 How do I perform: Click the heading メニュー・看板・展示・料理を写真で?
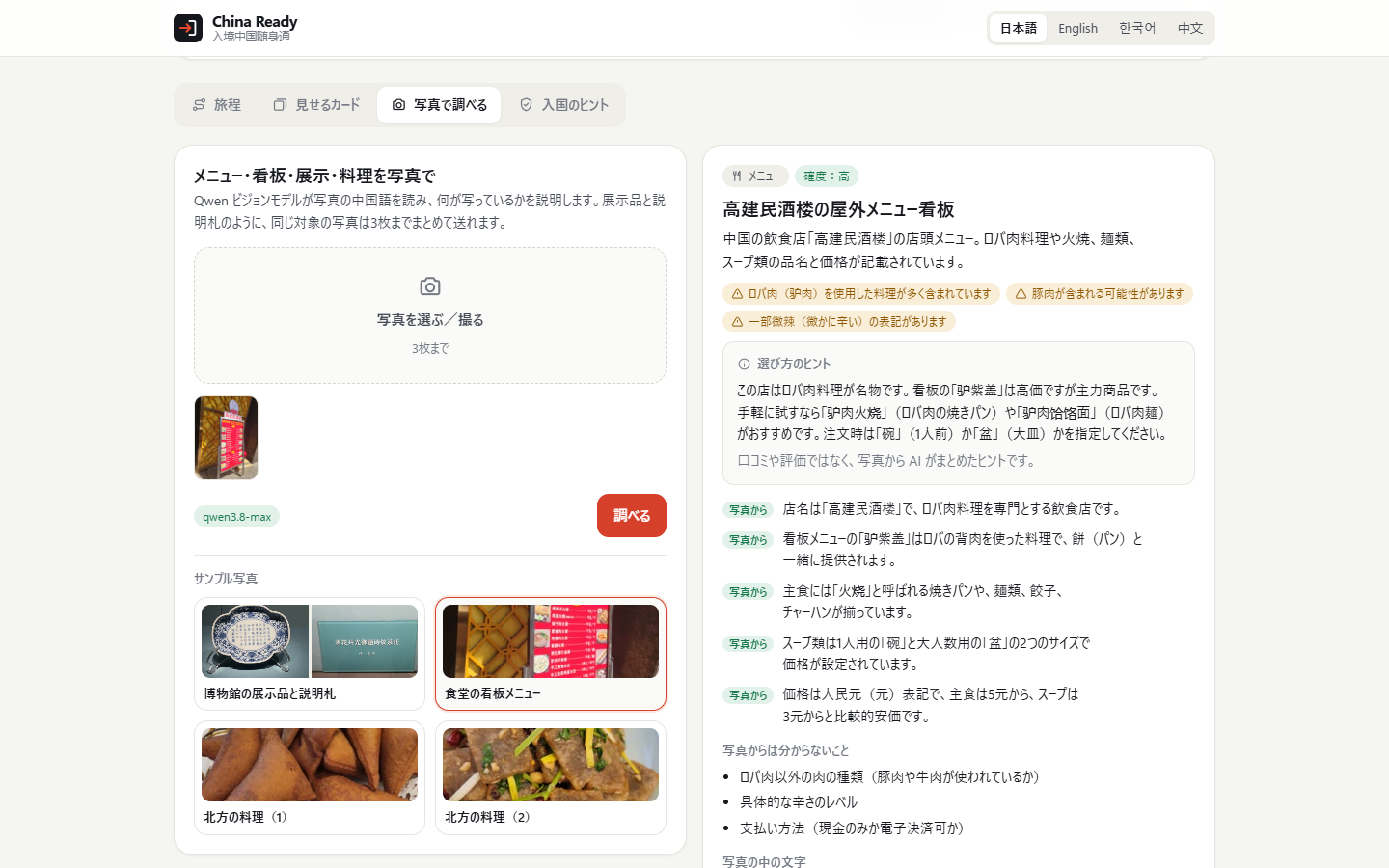(314, 176)
